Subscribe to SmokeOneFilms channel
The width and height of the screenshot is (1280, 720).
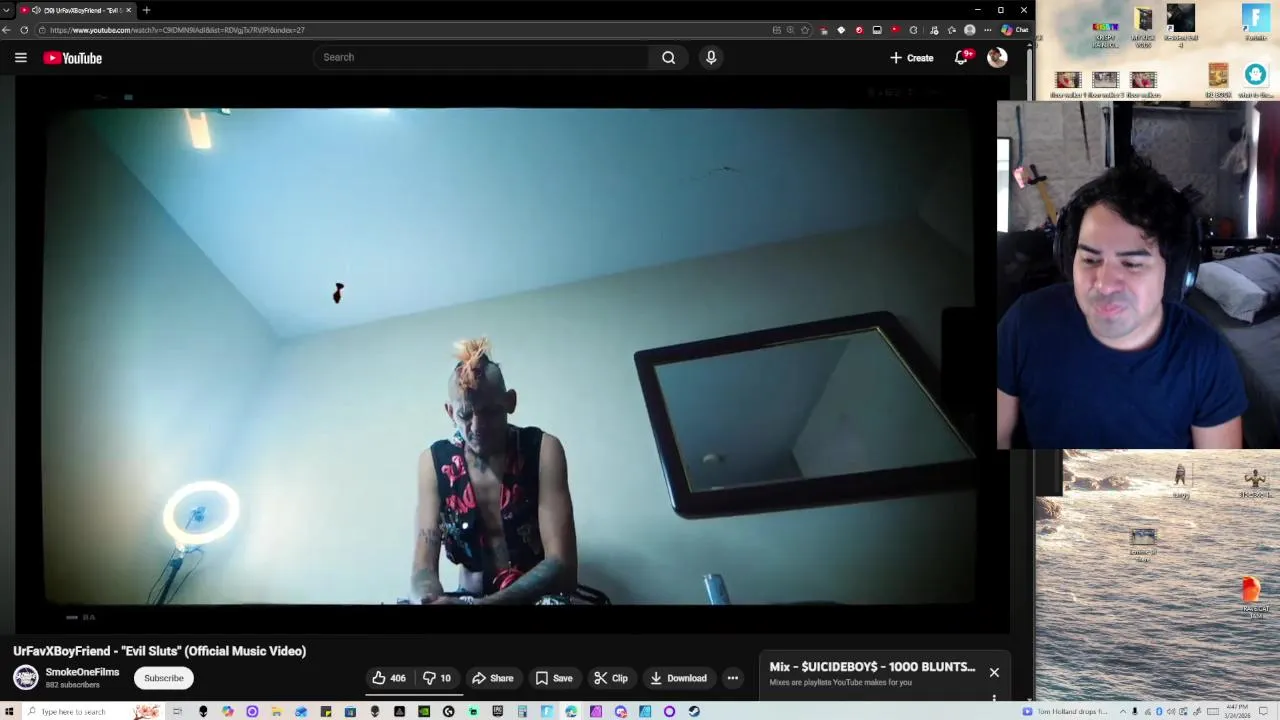pos(164,678)
